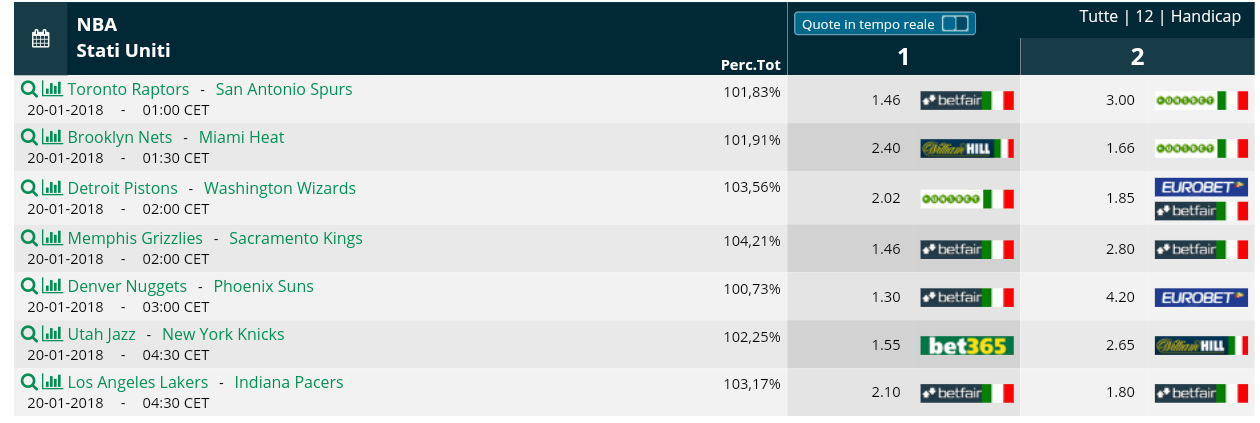Click magnifier icon for Denver Nuggets match

coord(29,286)
